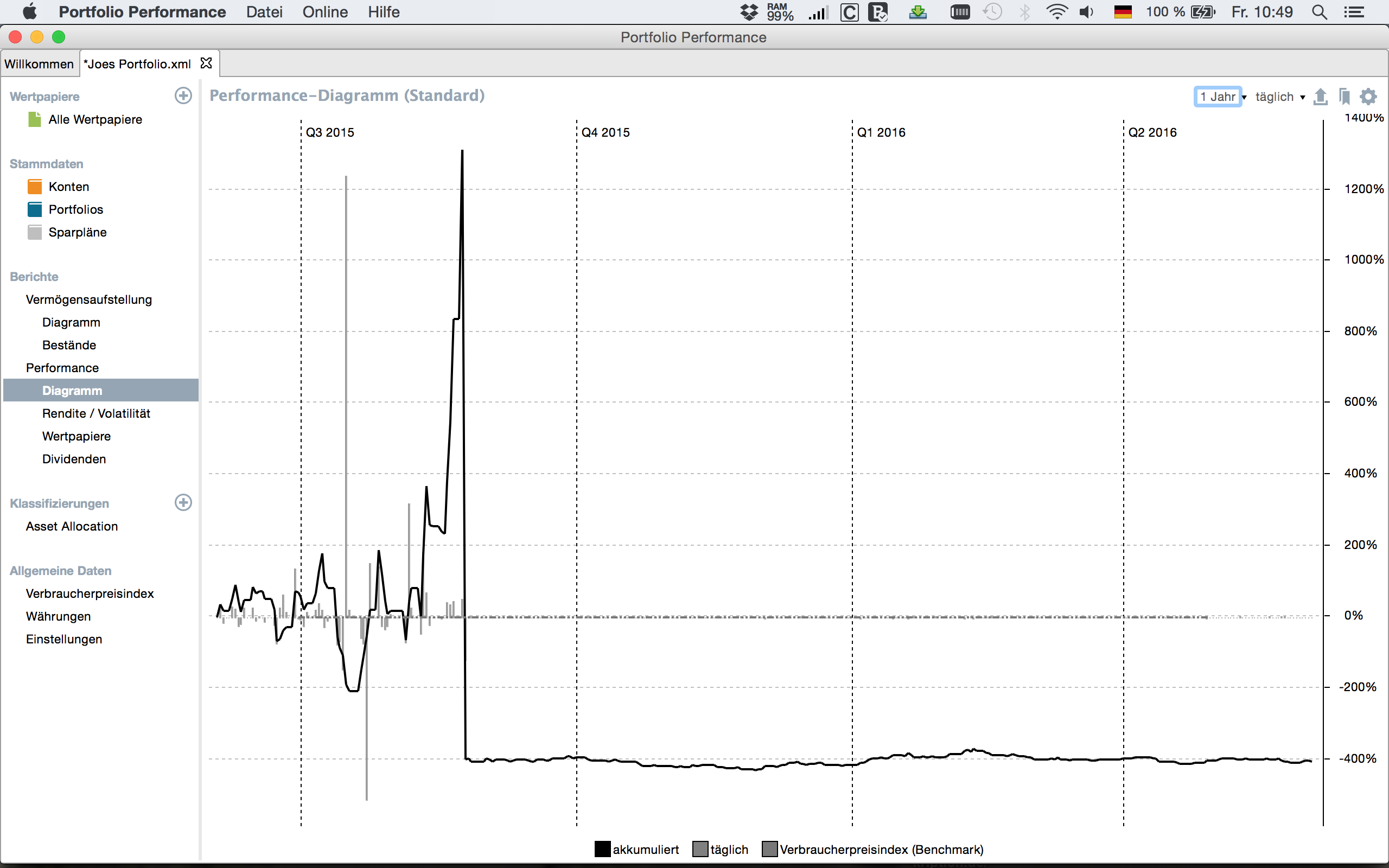The width and height of the screenshot is (1389, 868).
Task: Add new classification with Klassifizierungen plus icon
Action: (x=183, y=502)
